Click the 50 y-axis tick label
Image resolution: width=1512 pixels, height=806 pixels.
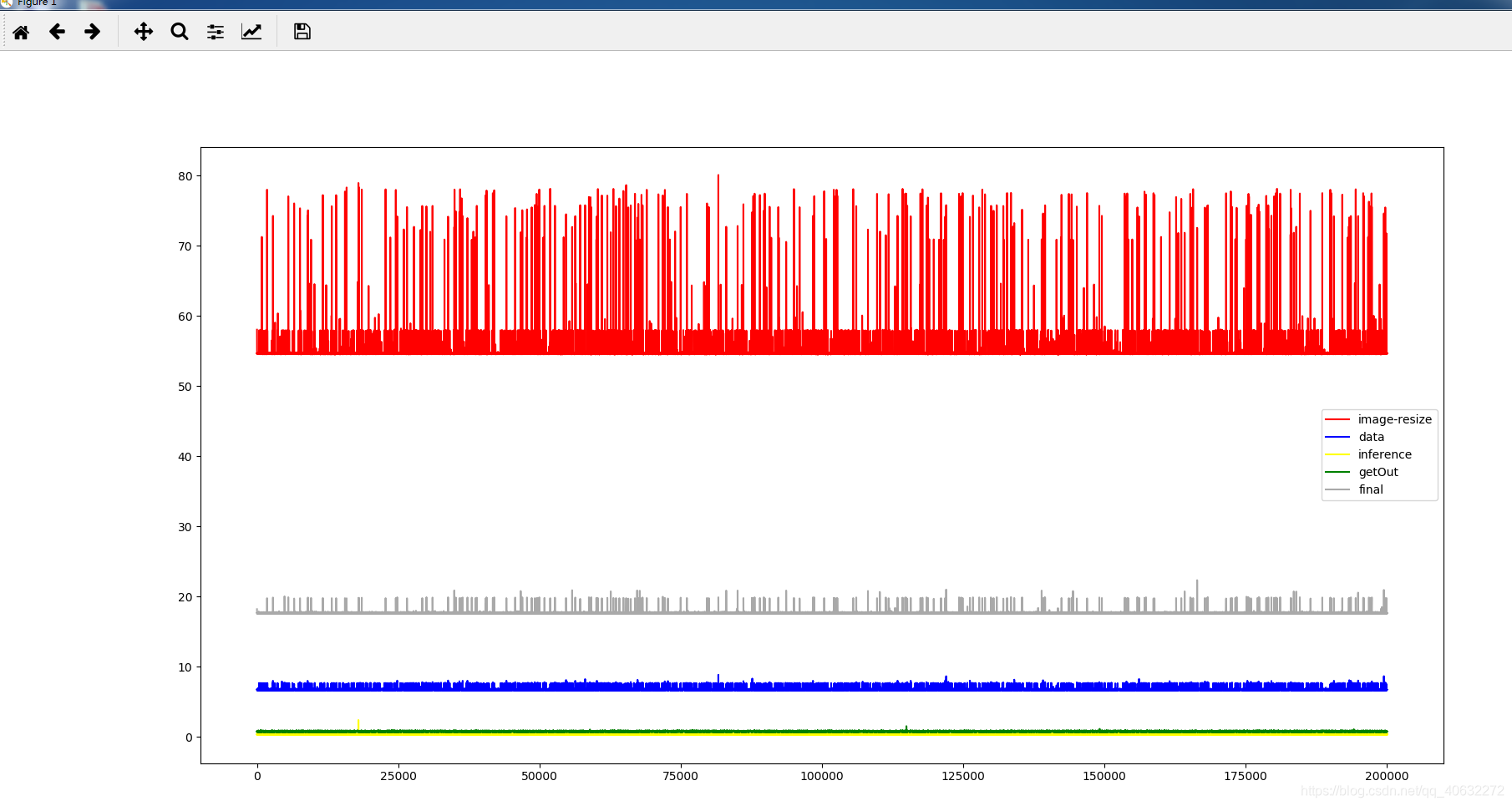tap(185, 387)
